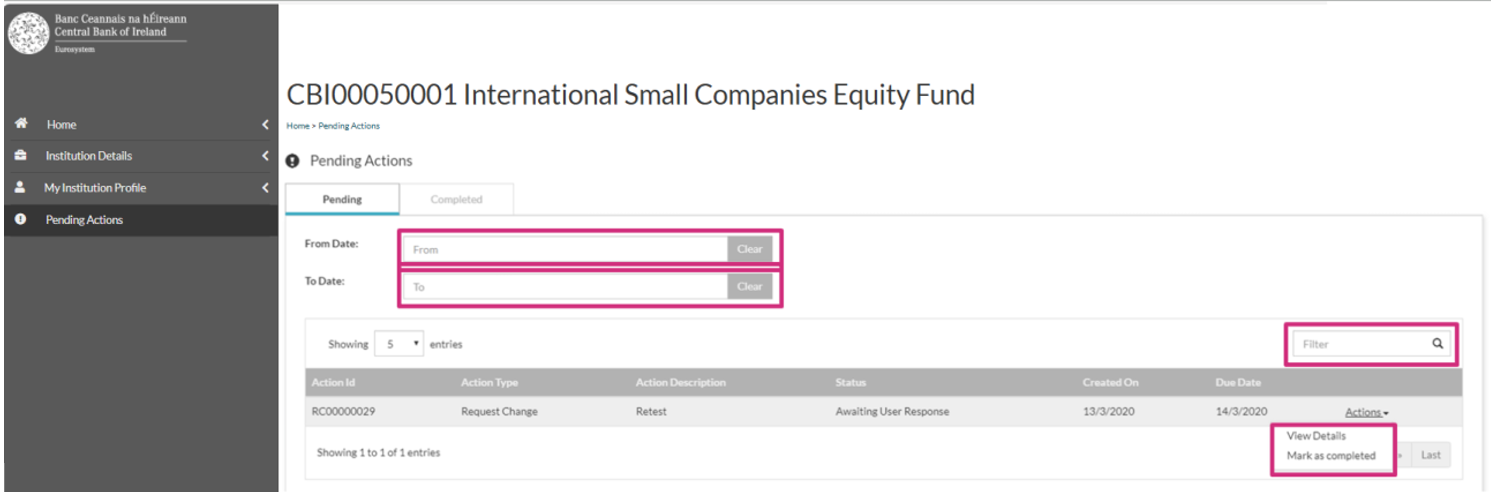The width and height of the screenshot is (1491, 492).
Task: Click the Pending Actions heading exclamation icon
Action: tap(293, 161)
